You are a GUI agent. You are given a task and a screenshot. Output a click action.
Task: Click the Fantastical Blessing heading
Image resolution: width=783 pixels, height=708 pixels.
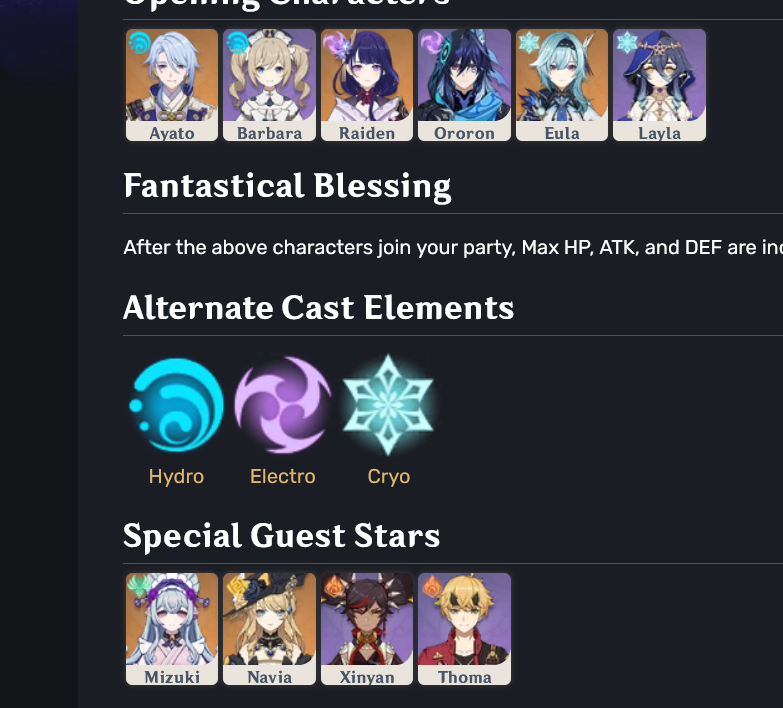click(287, 186)
